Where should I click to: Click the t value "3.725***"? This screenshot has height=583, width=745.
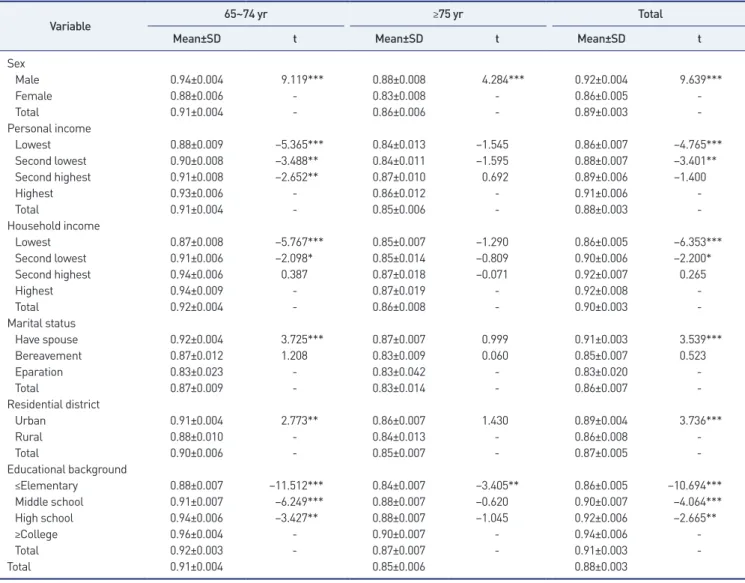[x=302, y=339]
